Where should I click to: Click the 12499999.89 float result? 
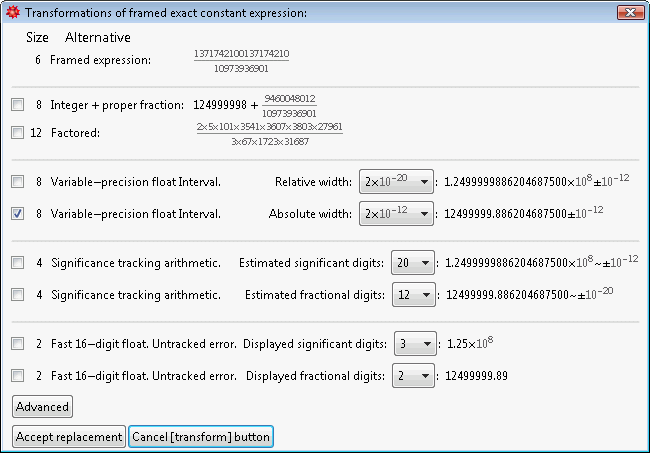pos(476,376)
